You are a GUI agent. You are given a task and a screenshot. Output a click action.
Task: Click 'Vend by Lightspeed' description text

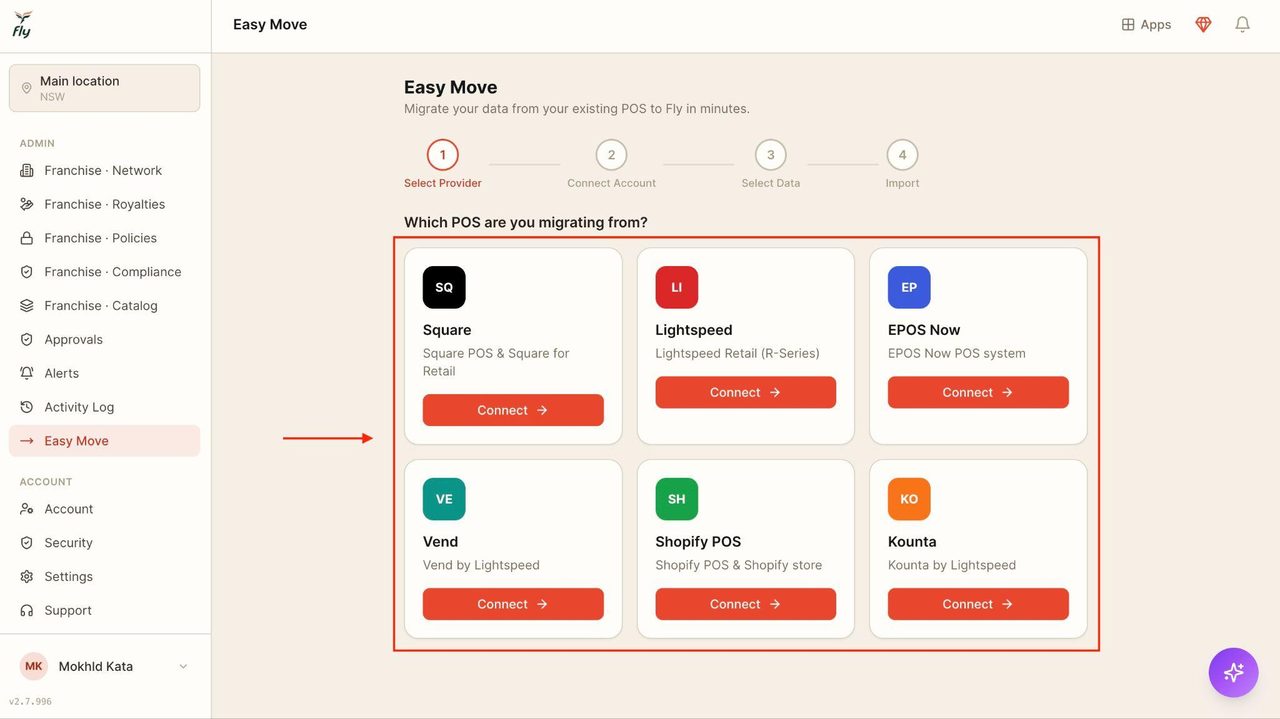pos(481,565)
